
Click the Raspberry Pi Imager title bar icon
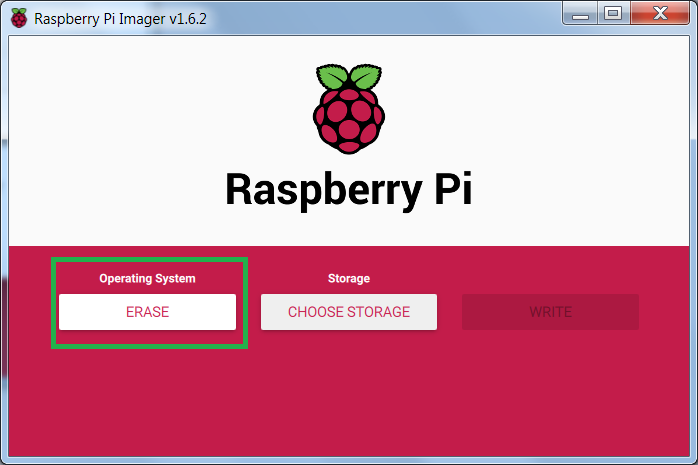coord(19,18)
